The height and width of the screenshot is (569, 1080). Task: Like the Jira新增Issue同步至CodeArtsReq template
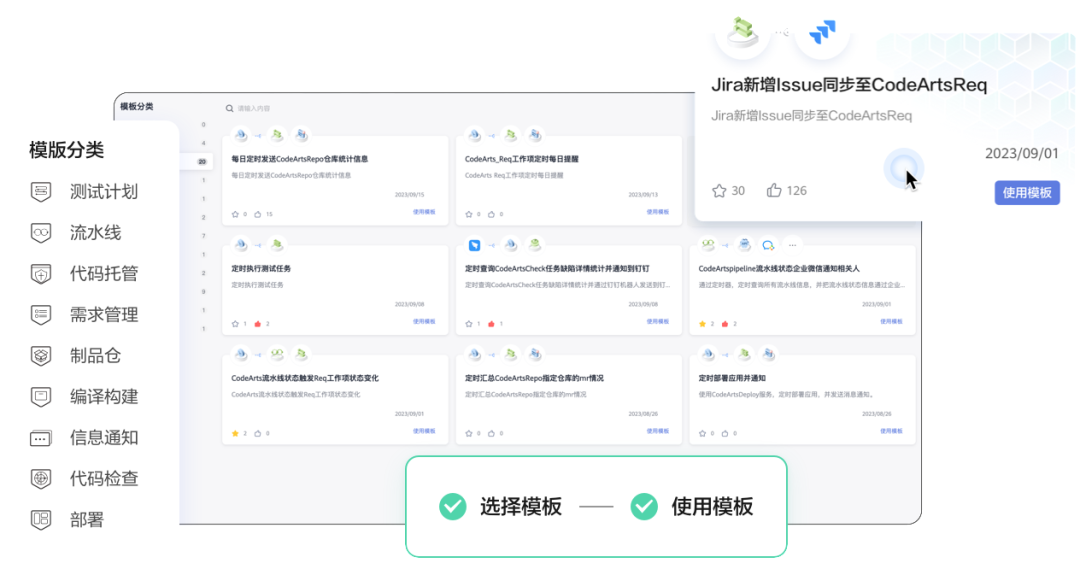pyautogui.click(x=774, y=191)
